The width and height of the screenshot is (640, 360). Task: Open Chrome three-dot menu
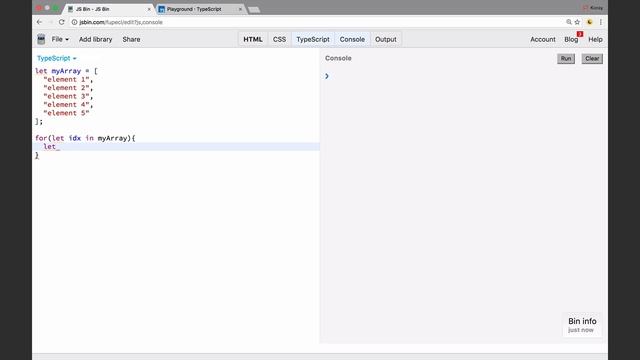point(601,22)
